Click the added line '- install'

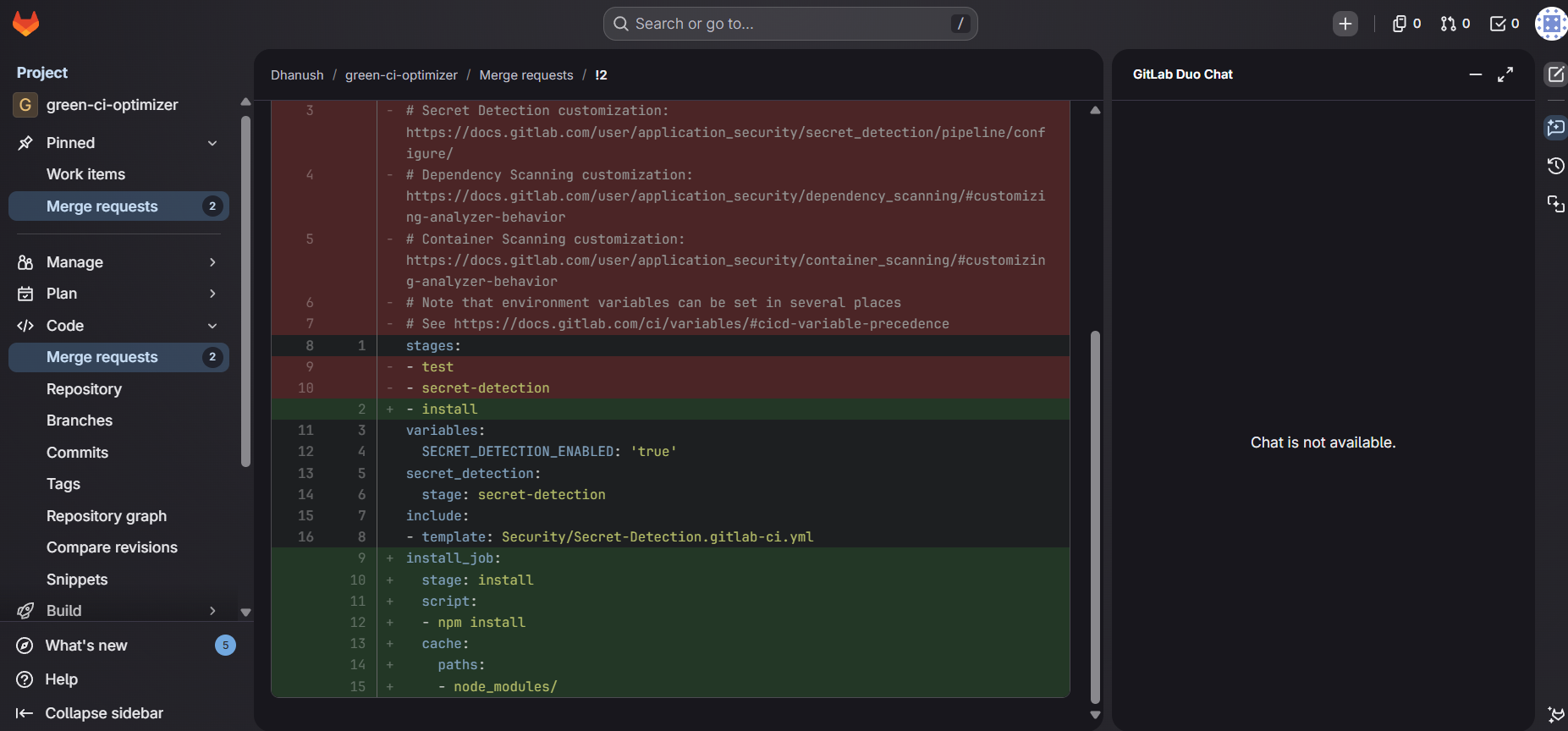(670, 409)
